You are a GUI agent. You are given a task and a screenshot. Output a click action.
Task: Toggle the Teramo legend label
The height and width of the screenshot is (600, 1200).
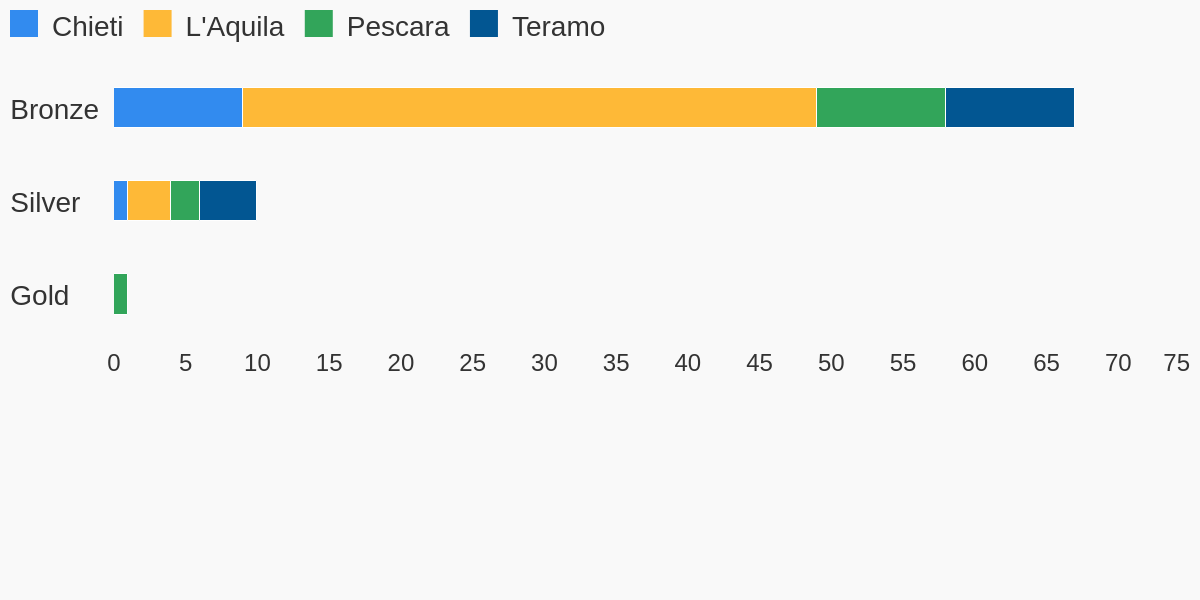[x=558, y=27]
